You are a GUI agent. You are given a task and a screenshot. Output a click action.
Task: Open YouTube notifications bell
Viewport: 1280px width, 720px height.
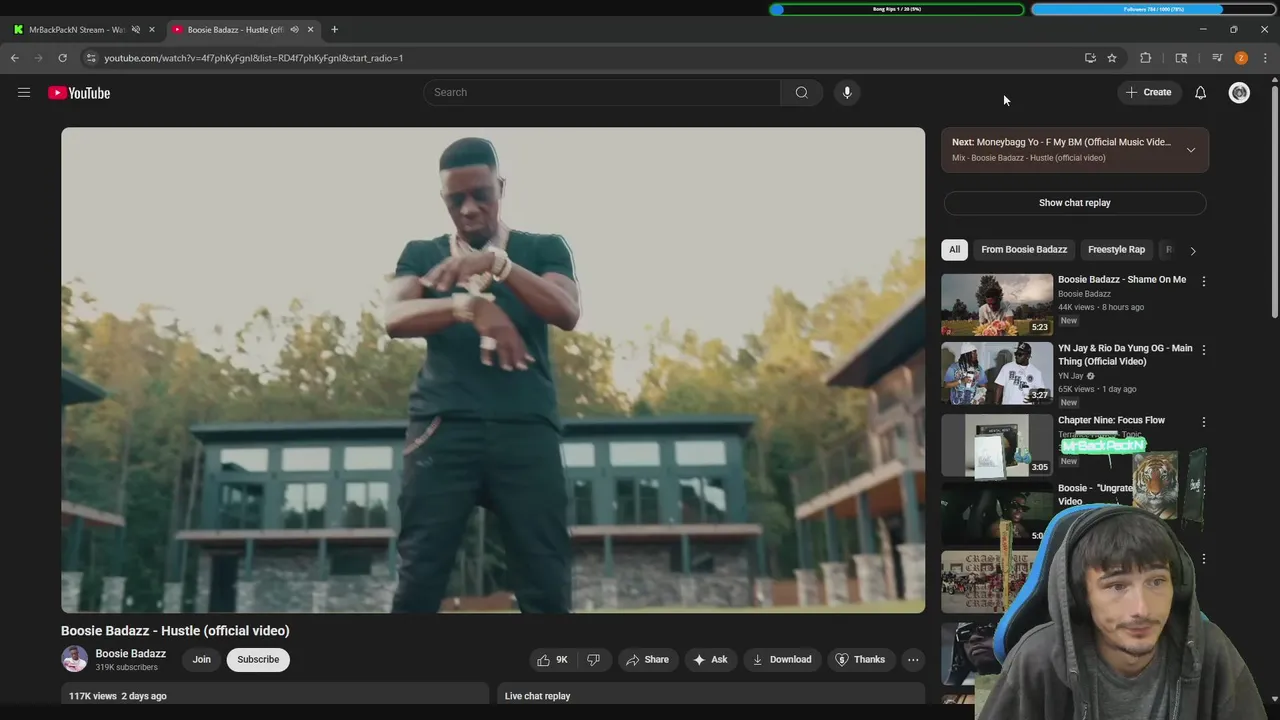1200,92
